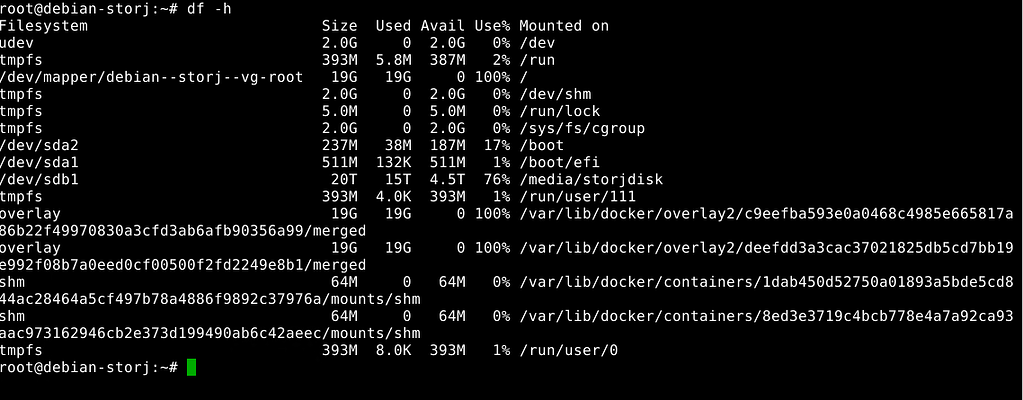This screenshot has width=1023, height=400.
Task: Click the /dev/sdb1 device name
Action: point(38,180)
